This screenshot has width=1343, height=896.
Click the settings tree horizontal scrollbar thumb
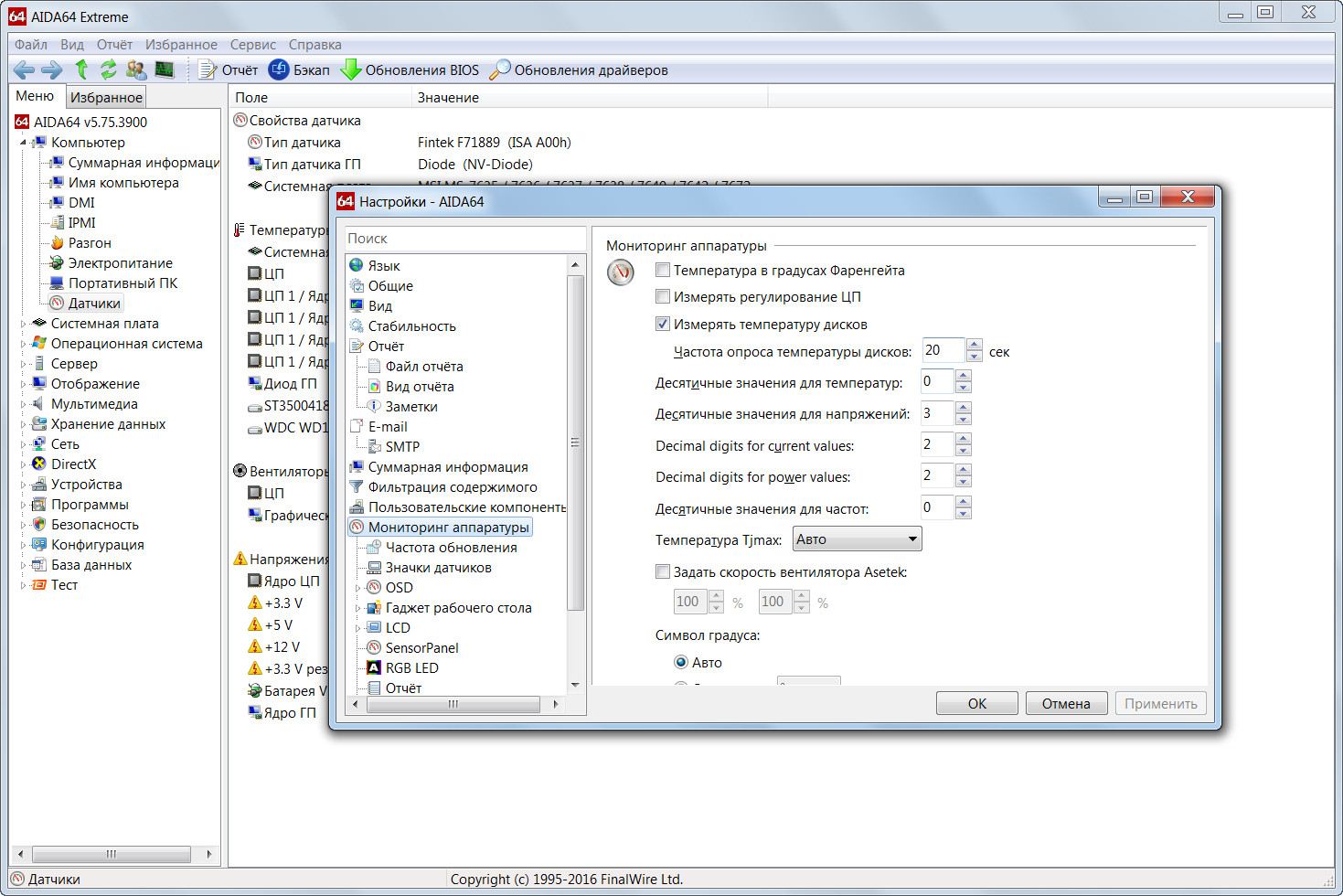point(453,704)
